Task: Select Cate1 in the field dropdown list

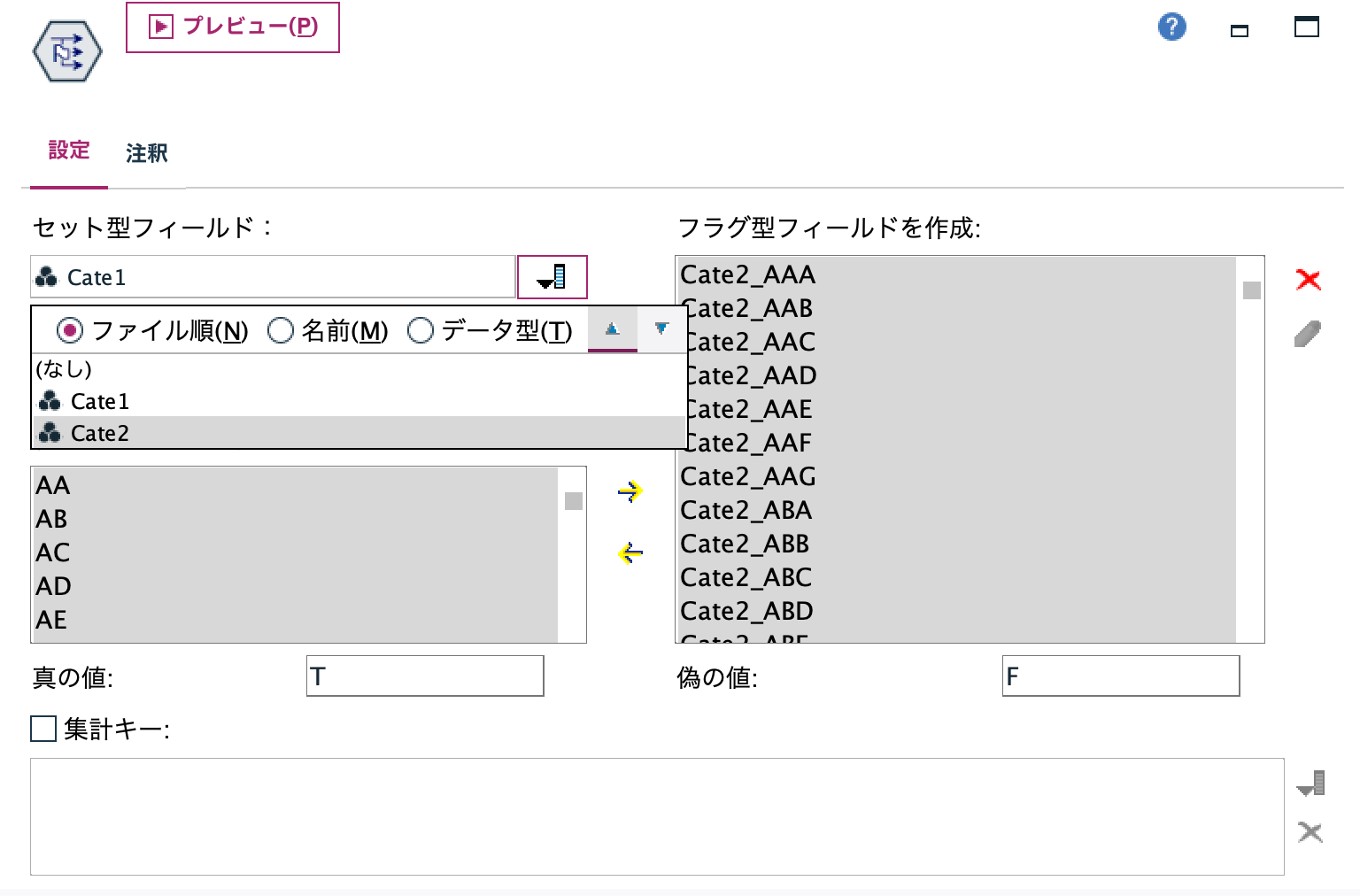Action: click(x=100, y=401)
